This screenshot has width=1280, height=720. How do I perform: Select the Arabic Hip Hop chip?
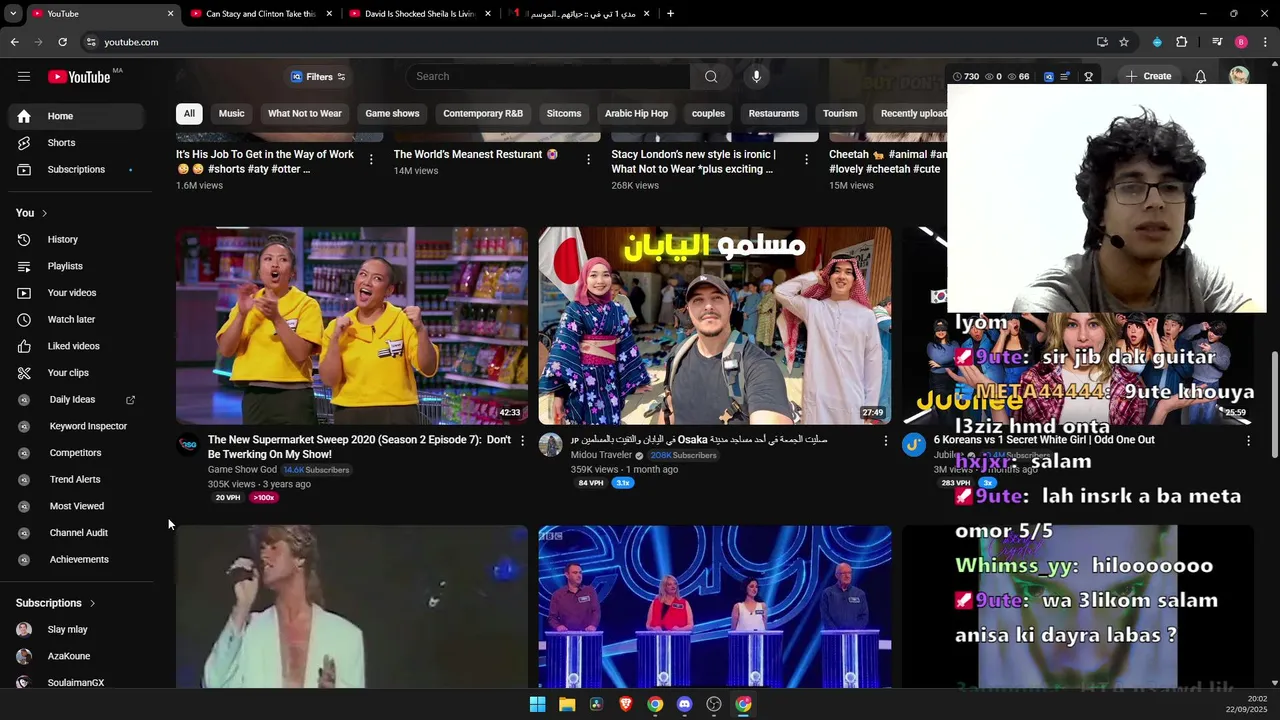coord(636,114)
